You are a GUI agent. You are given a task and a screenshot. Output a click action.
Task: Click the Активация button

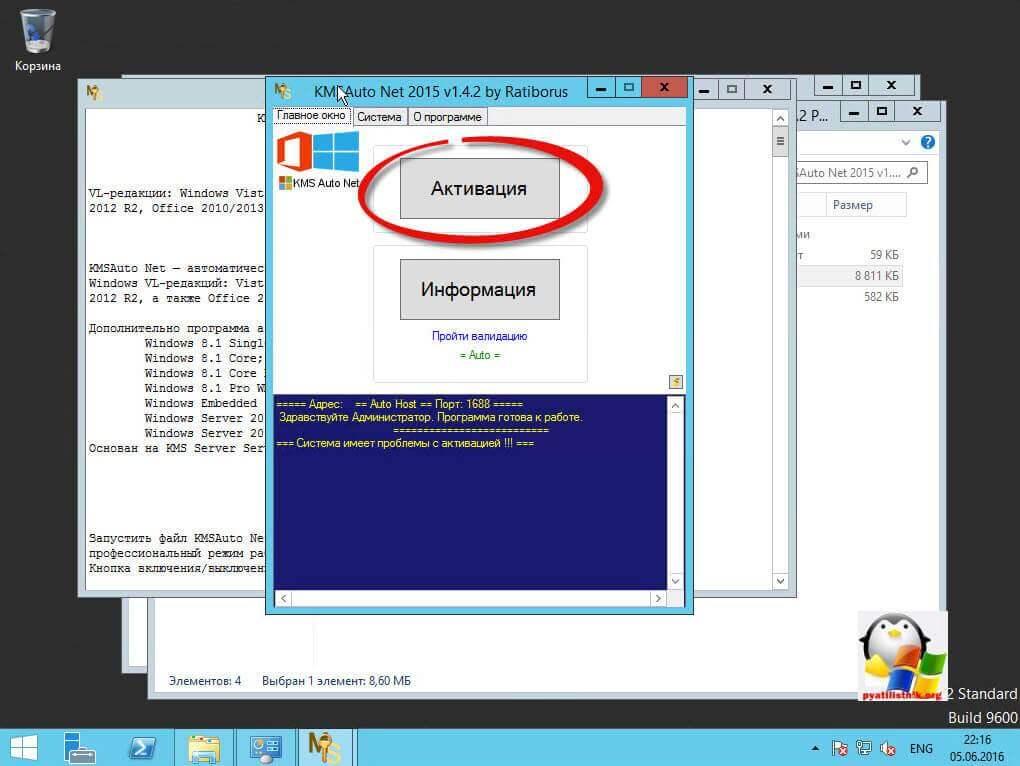(x=479, y=189)
